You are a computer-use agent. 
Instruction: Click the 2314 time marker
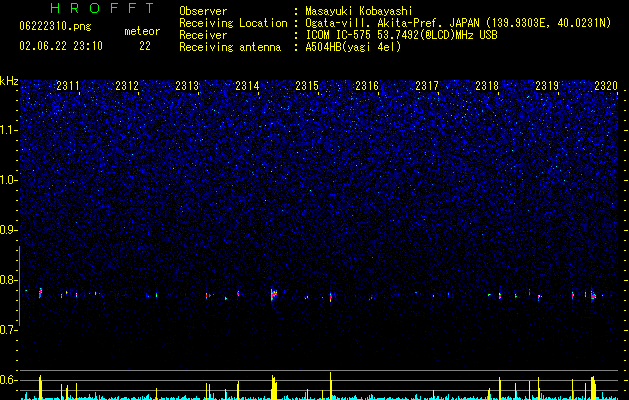click(x=247, y=86)
